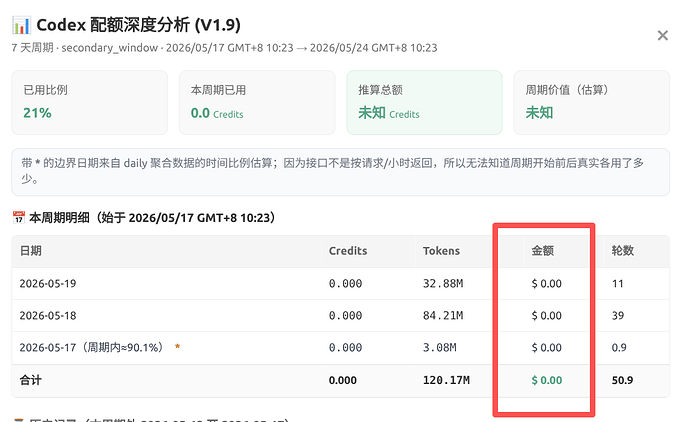The width and height of the screenshot is (690, 422).
Task: Click the bar chart icon beside Codex title
Action: tap(21, 26)
